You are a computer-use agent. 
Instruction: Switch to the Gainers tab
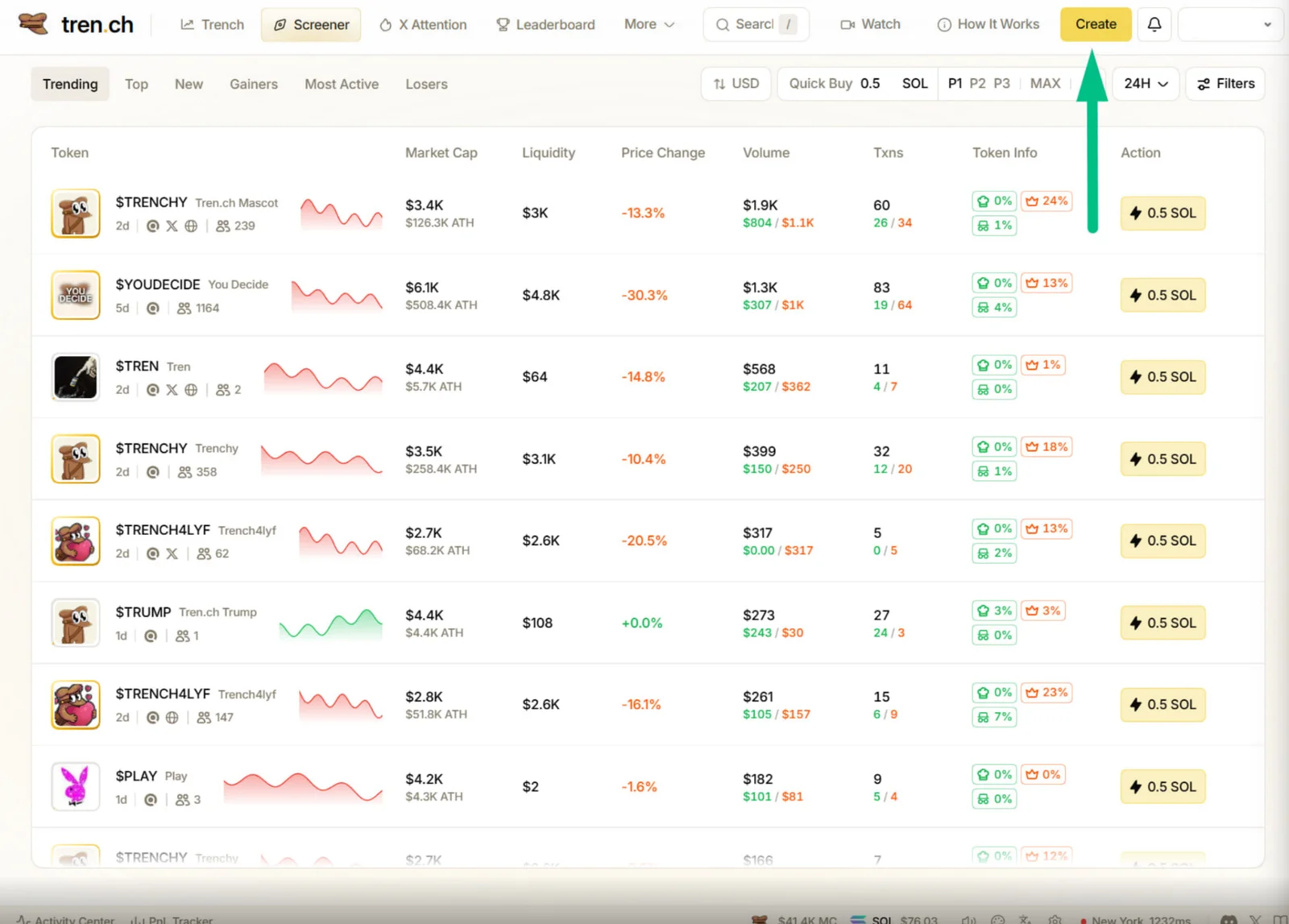254,84
